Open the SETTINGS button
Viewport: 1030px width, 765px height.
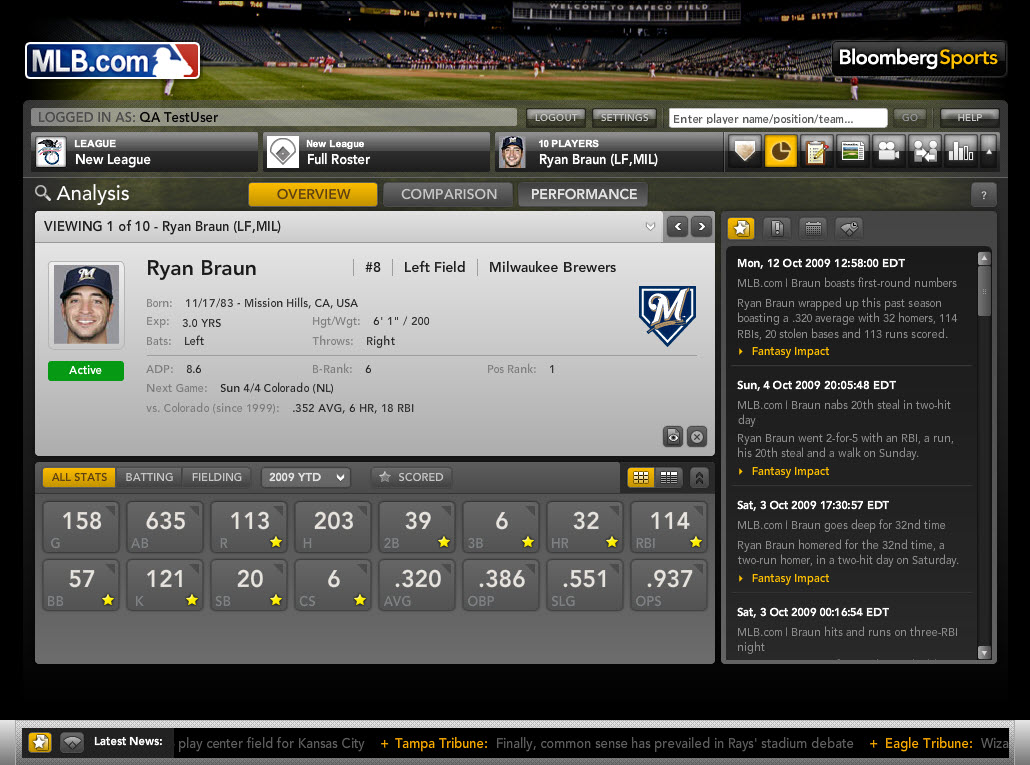[624, 118]
